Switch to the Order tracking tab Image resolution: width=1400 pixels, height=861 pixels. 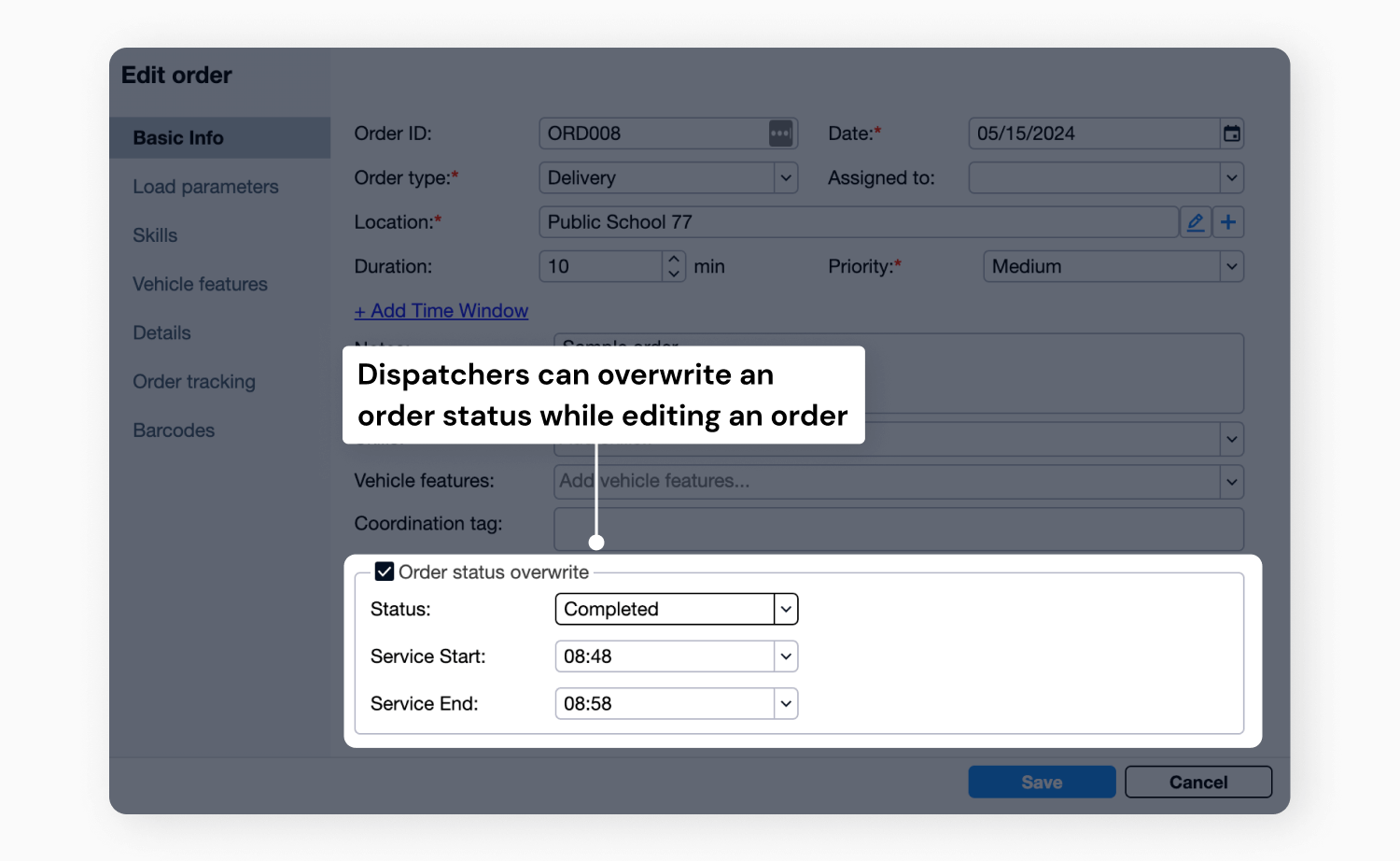click(x=193, y=381)
